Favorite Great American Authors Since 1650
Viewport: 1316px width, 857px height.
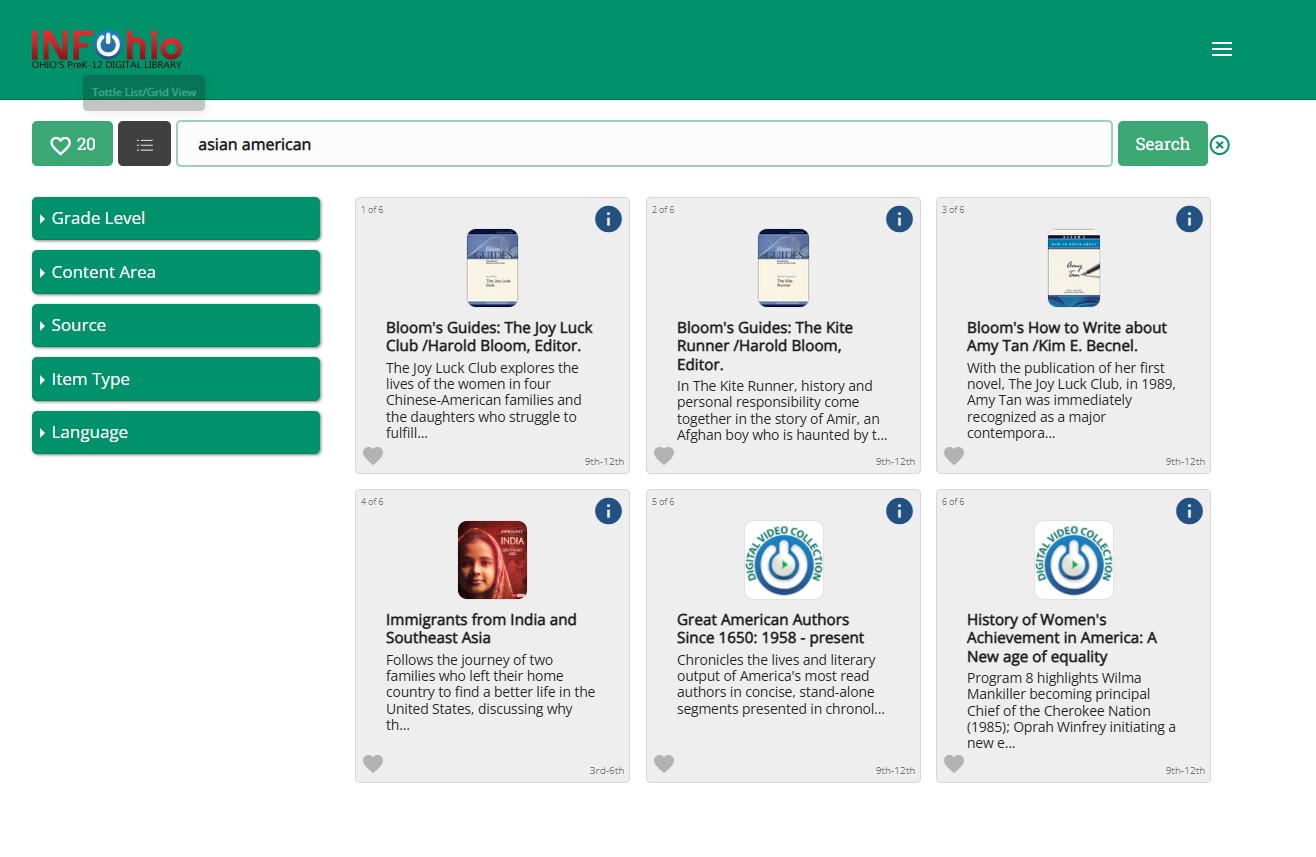[664, 764]
